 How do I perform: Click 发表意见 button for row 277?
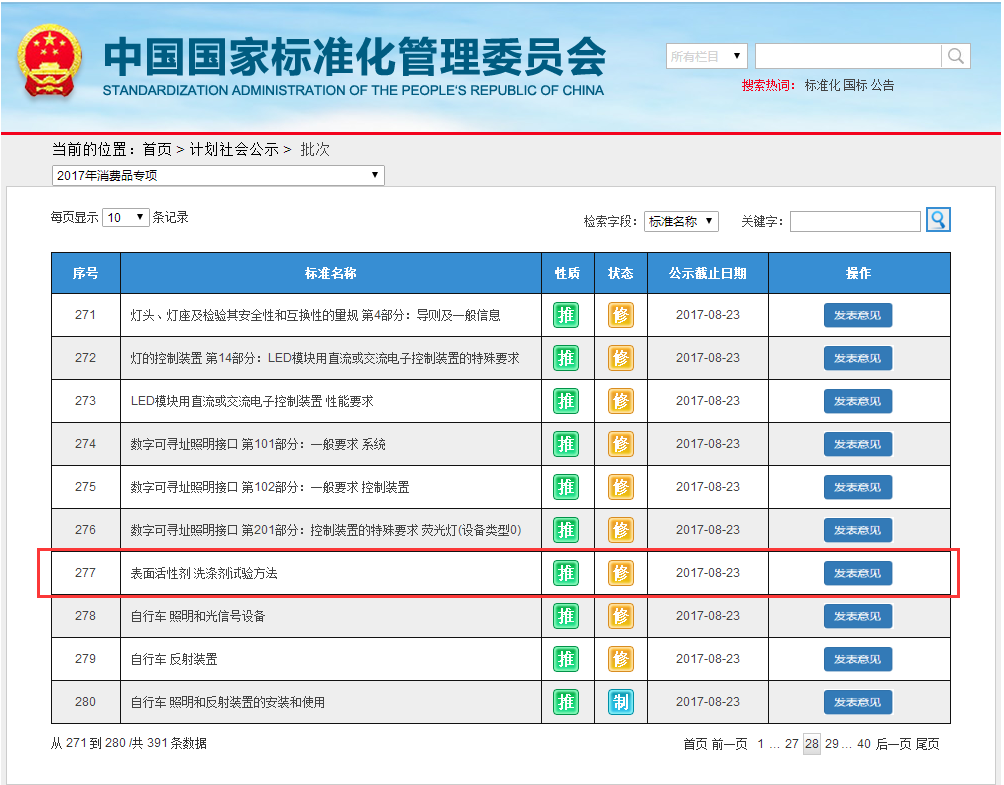(x=857, y=573)
